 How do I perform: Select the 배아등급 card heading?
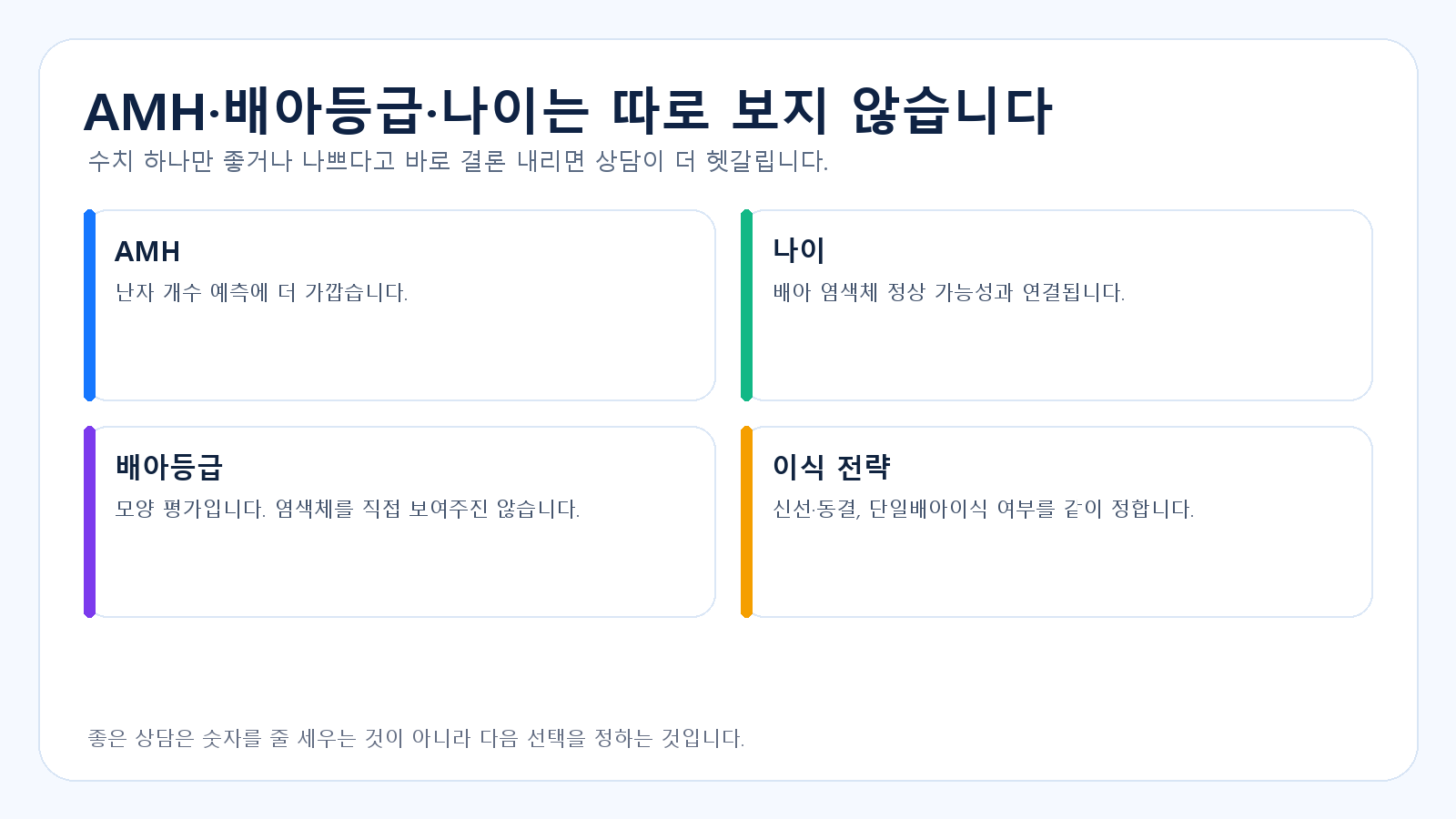pyautogui.click(x=168, y=467)
